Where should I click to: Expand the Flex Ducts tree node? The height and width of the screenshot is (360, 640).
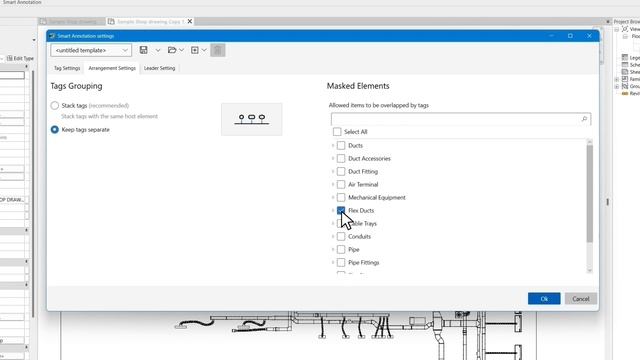pyautogui.click(x=333, y=211)
